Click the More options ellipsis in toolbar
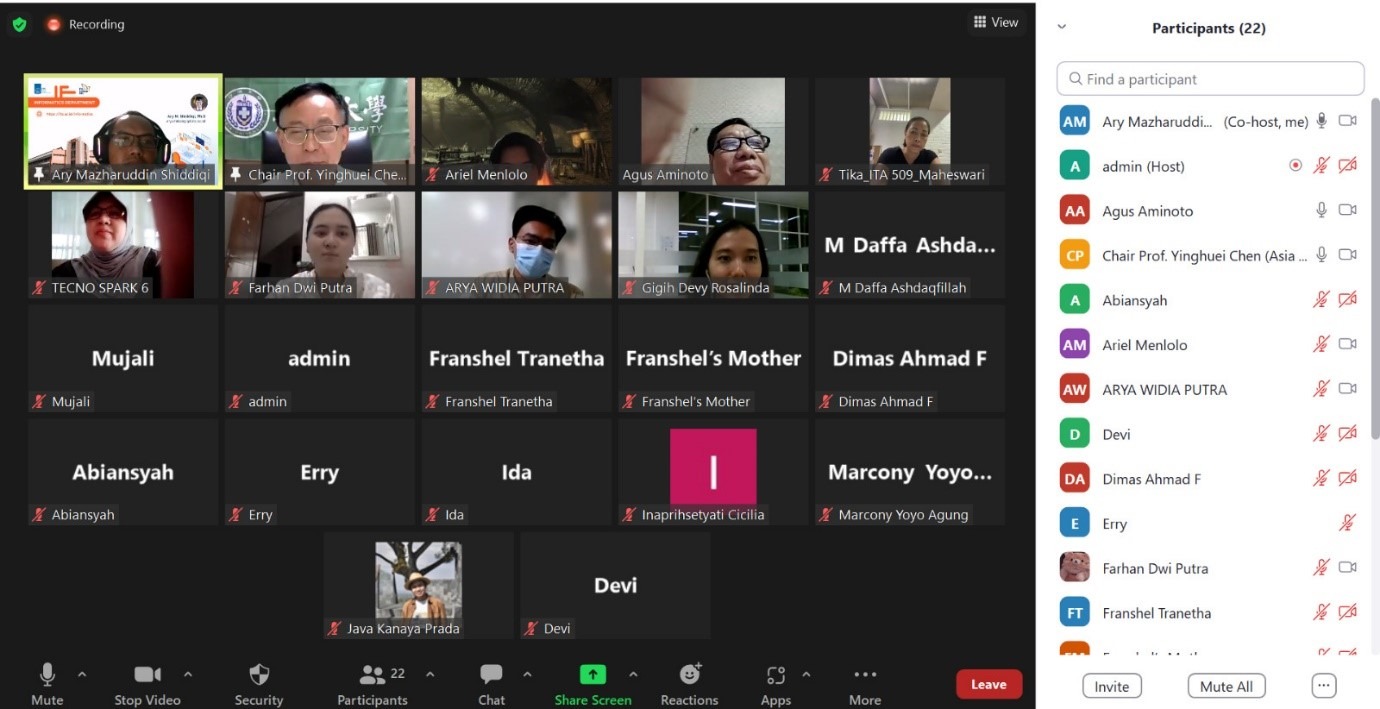Image resolution: width=1380 pixels, height=709 pixels. (x=865, y=675)
